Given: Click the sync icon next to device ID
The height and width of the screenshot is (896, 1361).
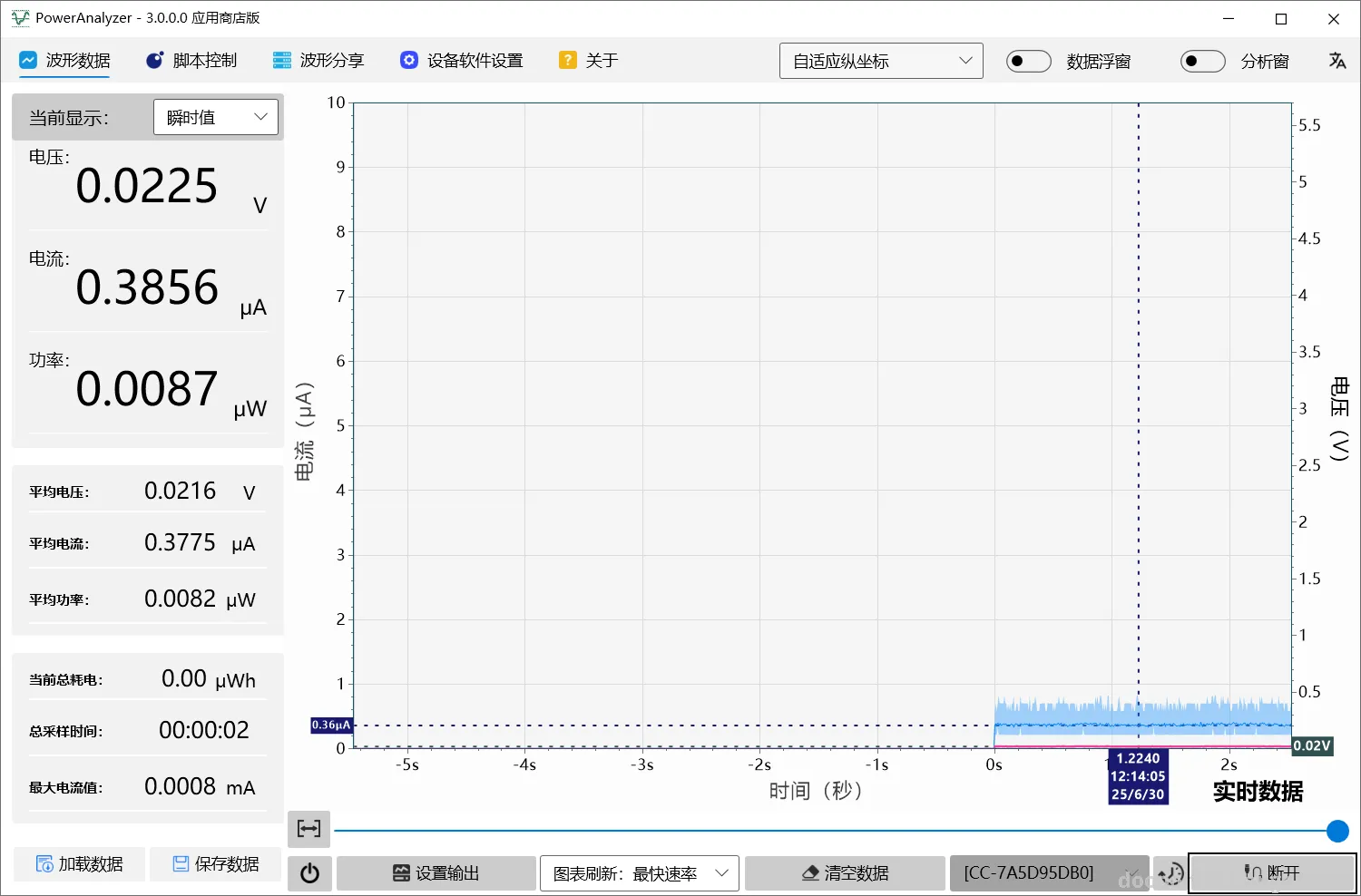Looking at the screenshot, I should coord(1170,873).
